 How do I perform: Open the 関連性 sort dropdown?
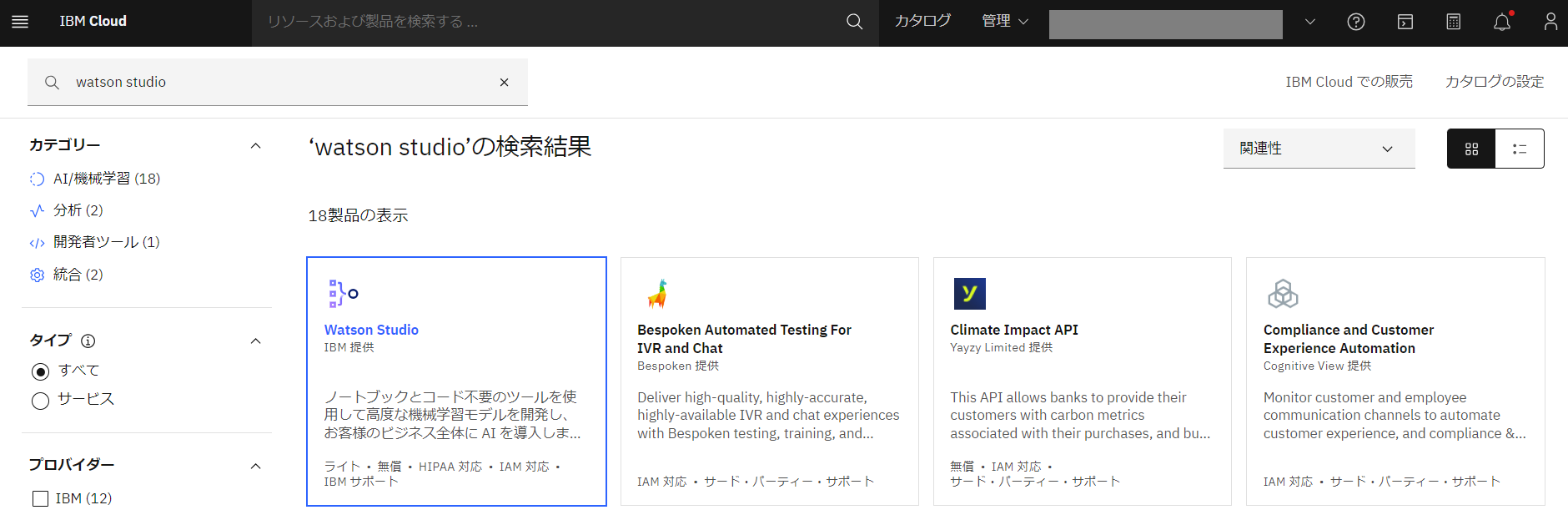click(1319, 149)
